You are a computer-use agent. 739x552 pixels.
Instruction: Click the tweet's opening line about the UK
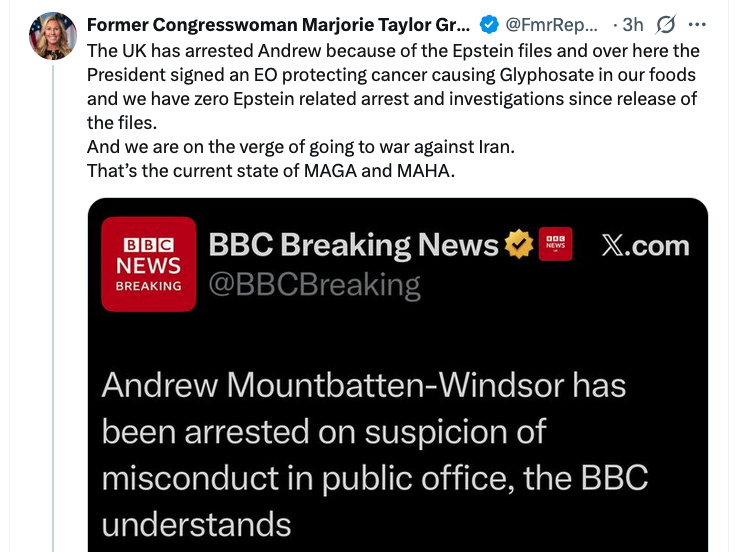(393, 51)
